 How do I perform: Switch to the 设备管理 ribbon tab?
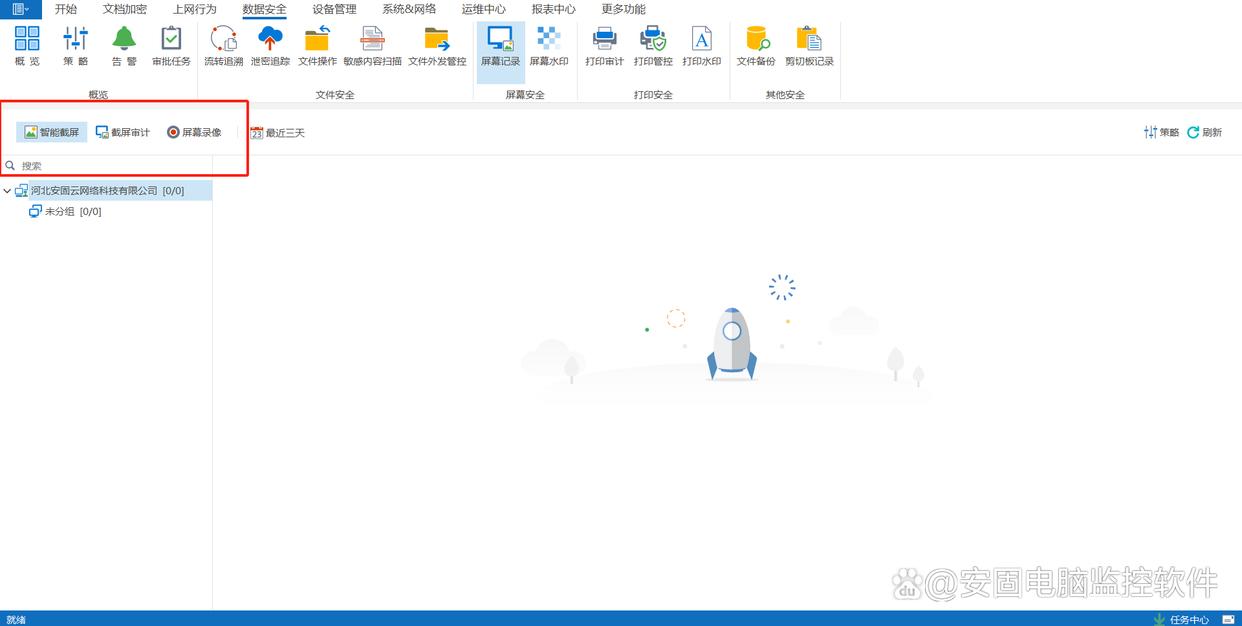334,9
